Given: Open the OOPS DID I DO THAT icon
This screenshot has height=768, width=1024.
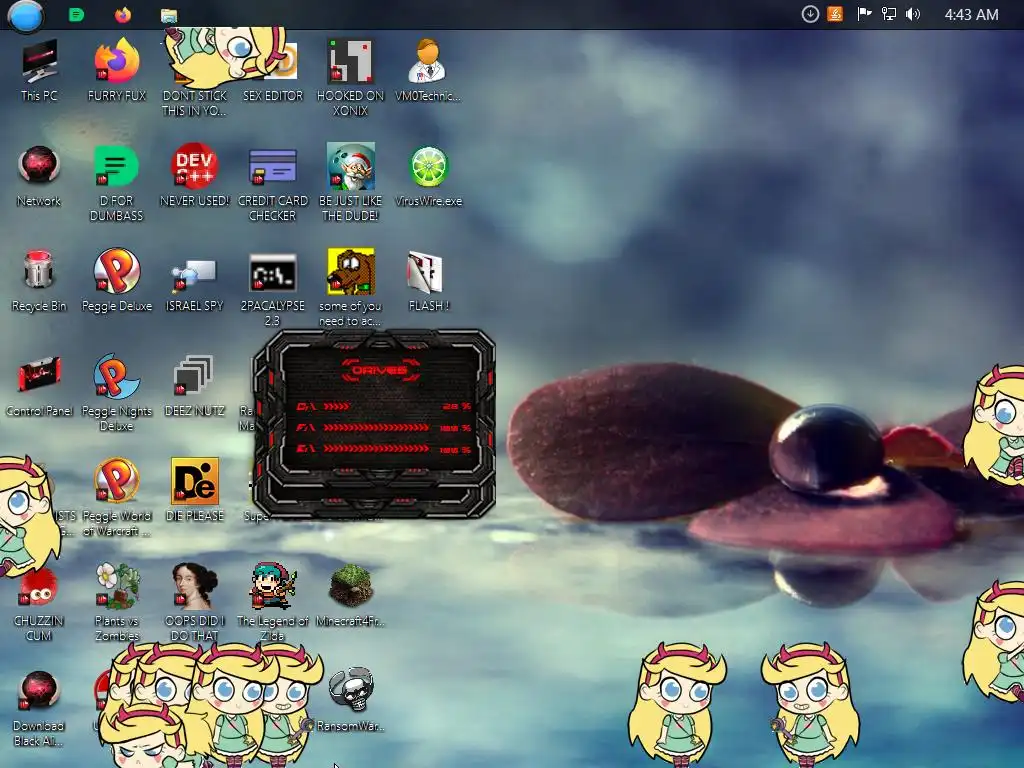Looking at the screenshot, I should click(x=195, y=602).
